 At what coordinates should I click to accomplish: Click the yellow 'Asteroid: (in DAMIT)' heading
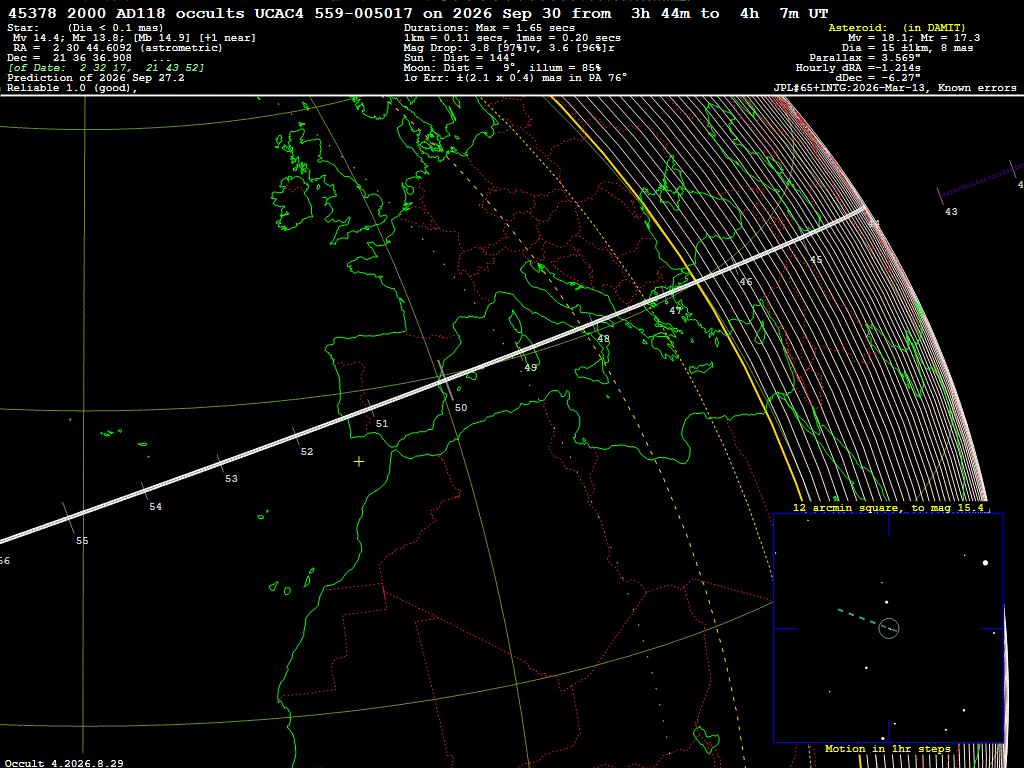click(897, 27)
